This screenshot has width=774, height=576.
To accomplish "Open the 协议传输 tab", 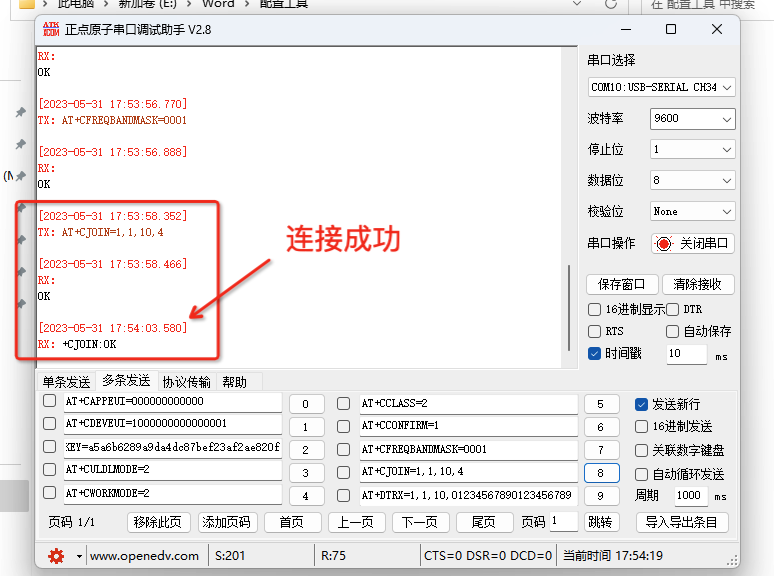I will pos(187,381).
